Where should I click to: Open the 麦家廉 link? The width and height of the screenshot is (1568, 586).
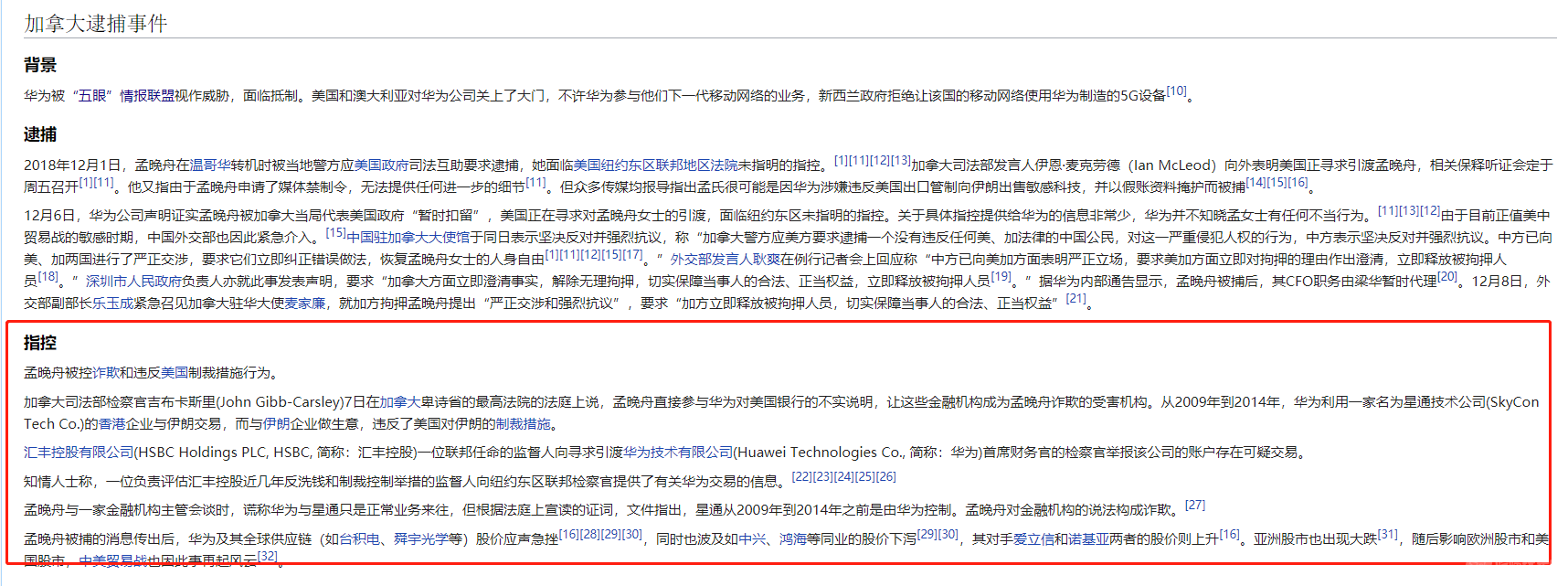click(305, 304)
